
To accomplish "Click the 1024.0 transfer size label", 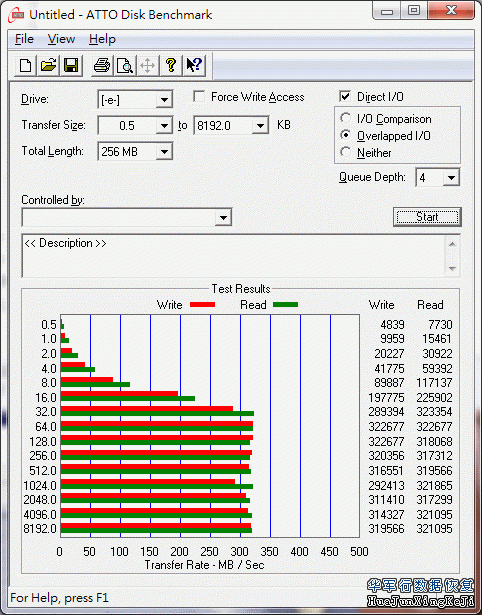I will (40, 486).
